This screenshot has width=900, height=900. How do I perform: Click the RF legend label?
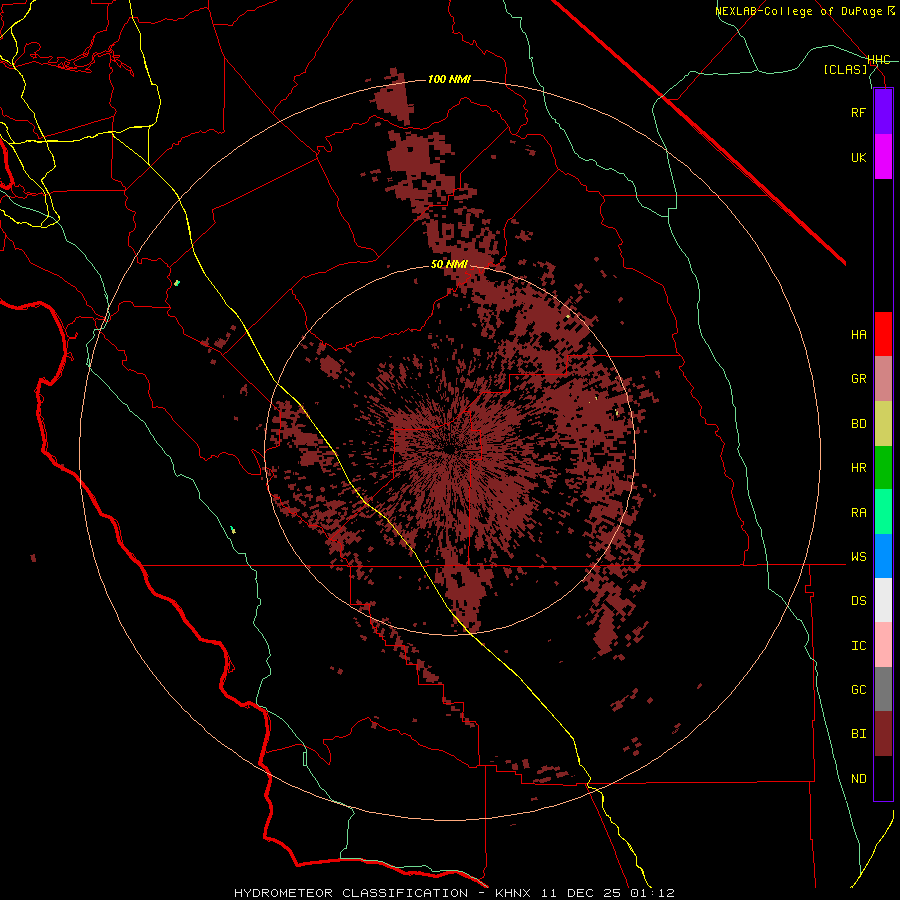point(859,112)
